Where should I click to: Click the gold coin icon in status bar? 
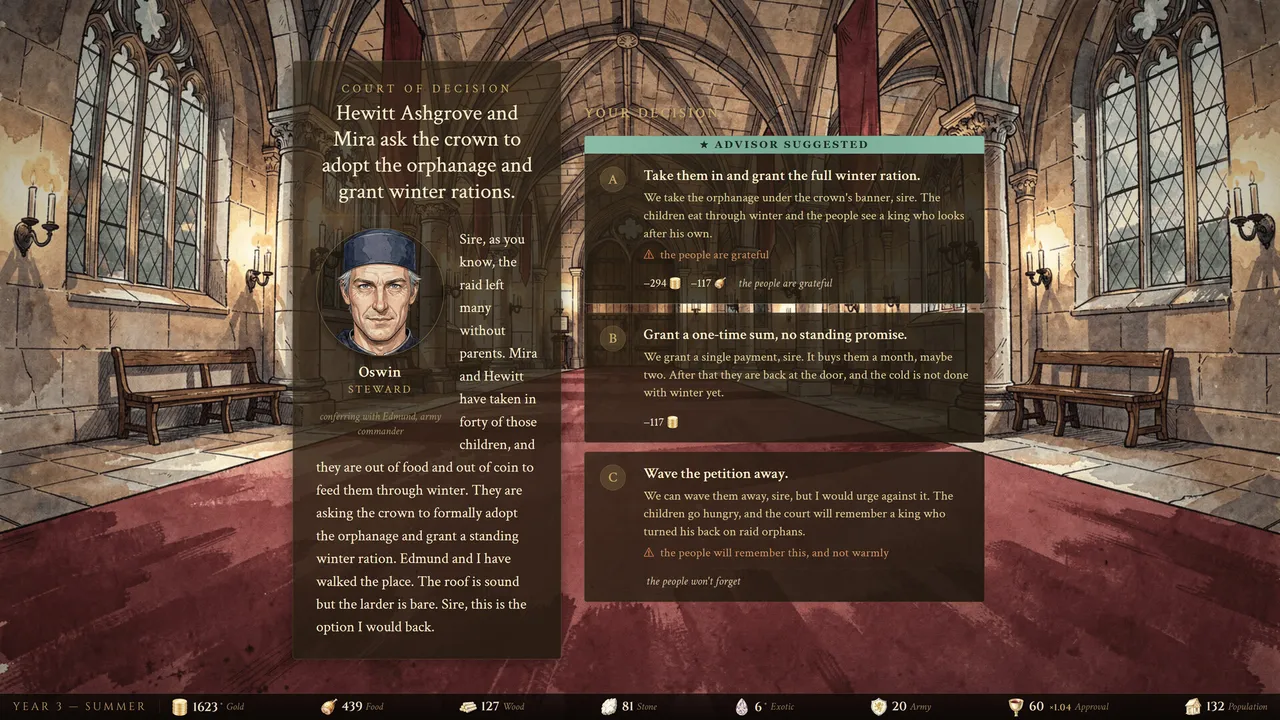point(180,707)
